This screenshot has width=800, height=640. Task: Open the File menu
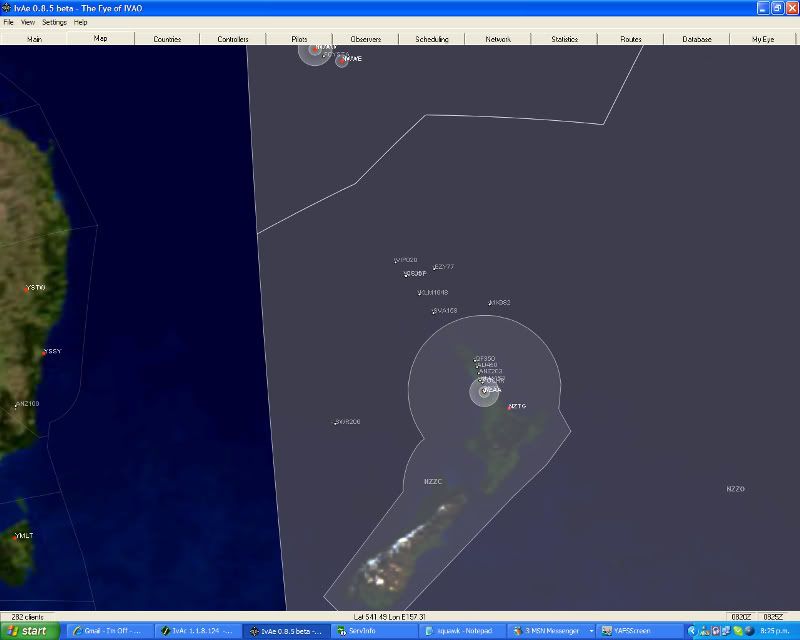pos(8,22)
